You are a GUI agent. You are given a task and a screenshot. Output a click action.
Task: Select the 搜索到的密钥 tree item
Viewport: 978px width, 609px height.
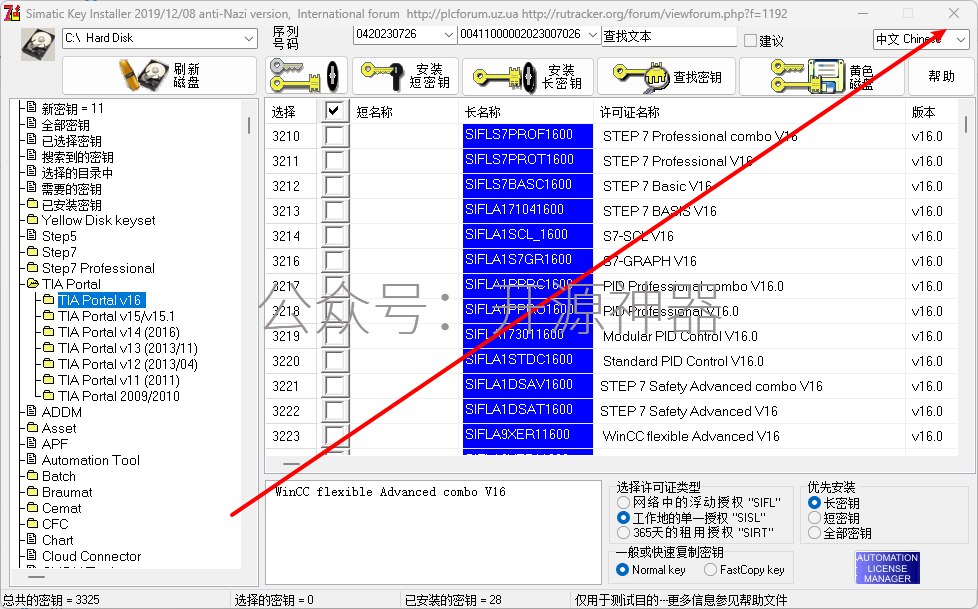(x=77, y=157)
